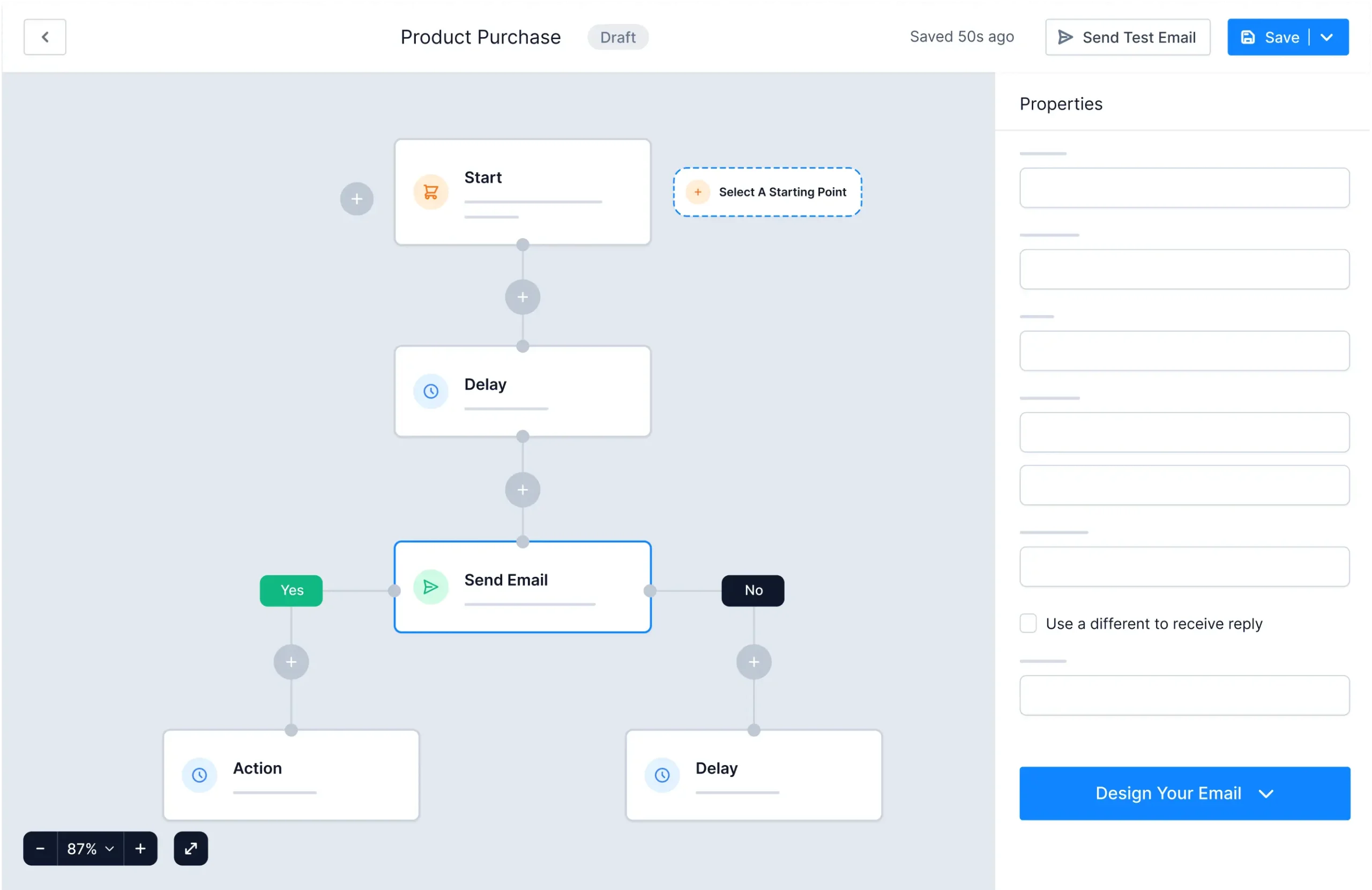The height and width of the screenshot is (890, 1372).
Task: Click the orange cart icon on Start node
Action: (430, 191)
